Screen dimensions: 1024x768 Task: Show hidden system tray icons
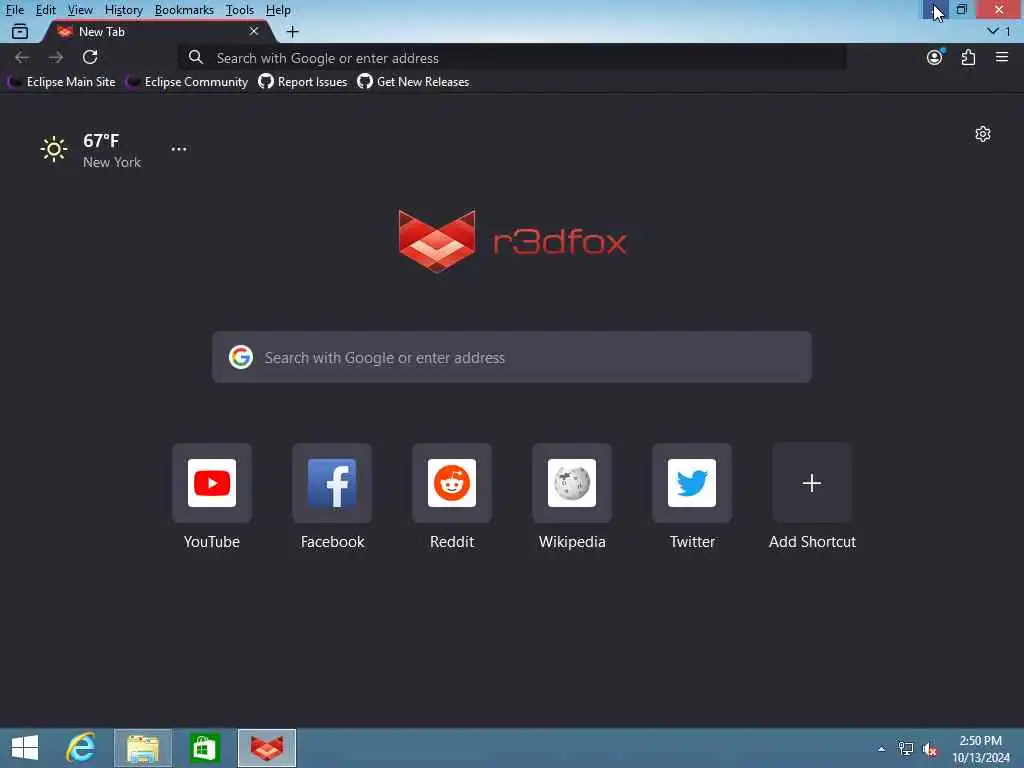coord(881,749)
